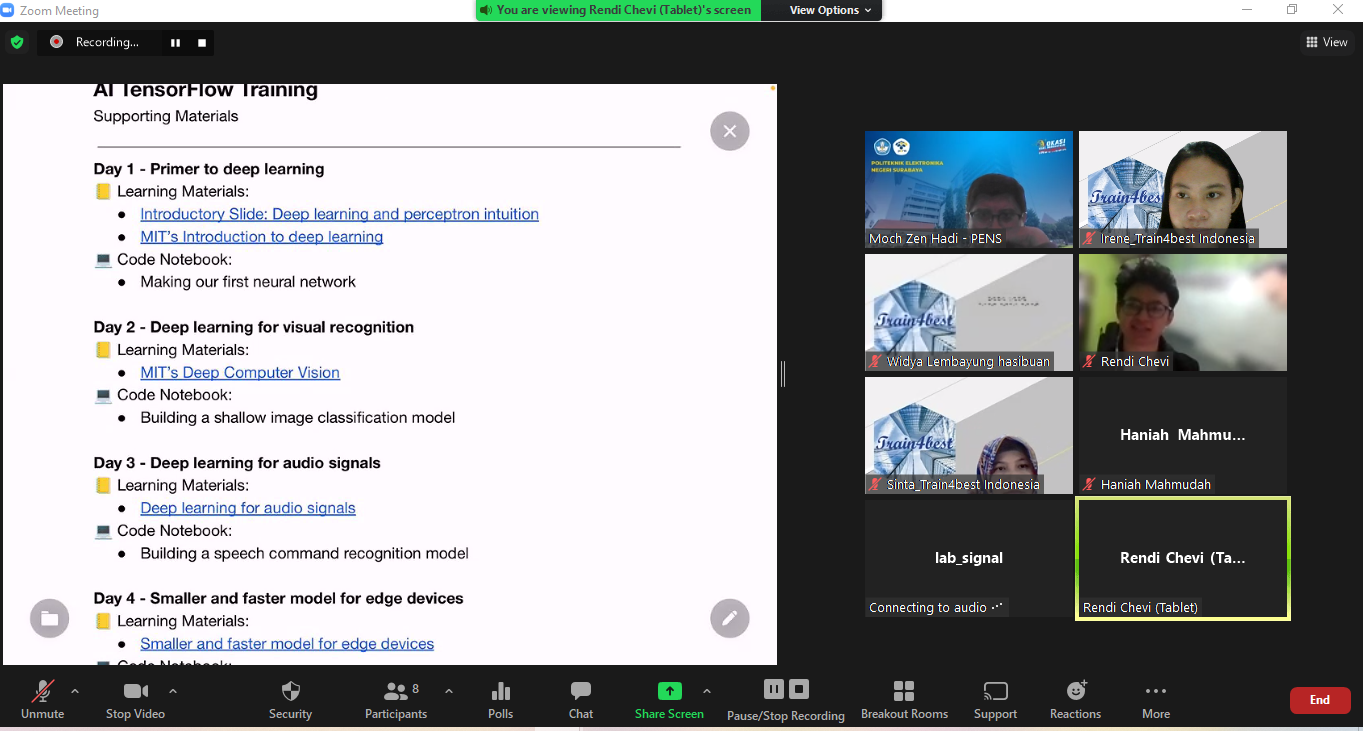Open the Polls button
This screenshot has height=731, width=1363.
click(x=501, y=699)
